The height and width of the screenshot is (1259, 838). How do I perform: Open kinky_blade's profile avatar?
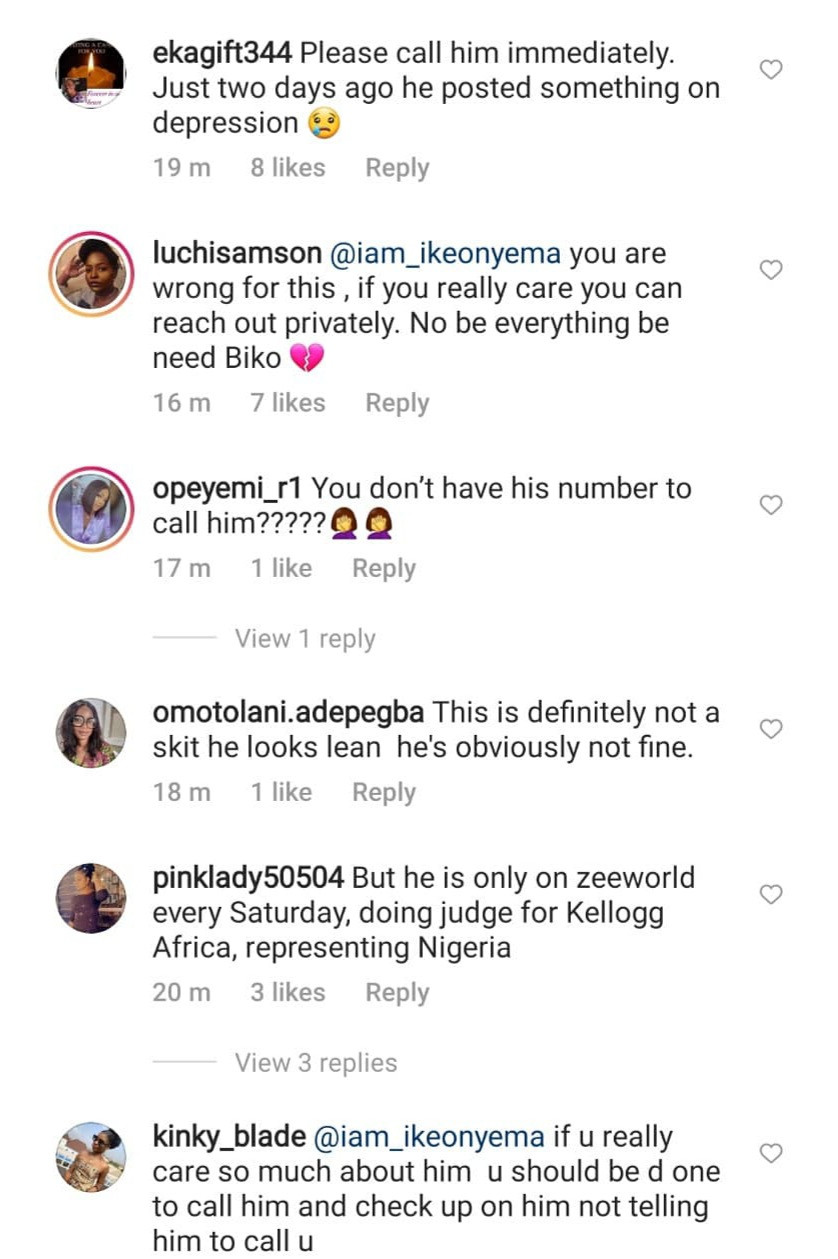[91, 1157]
